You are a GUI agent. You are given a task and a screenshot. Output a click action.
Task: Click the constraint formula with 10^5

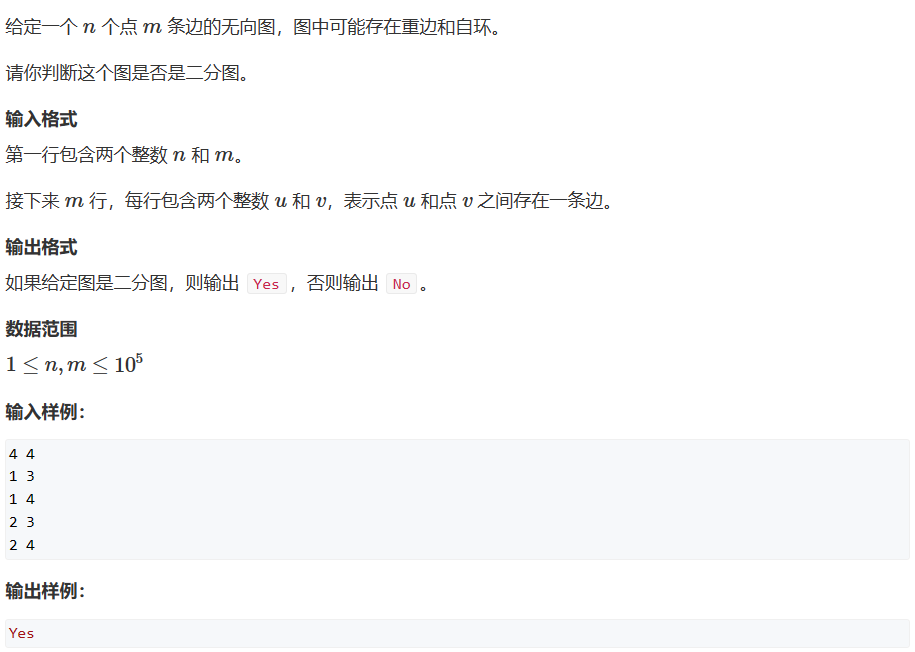coord(74,364)
